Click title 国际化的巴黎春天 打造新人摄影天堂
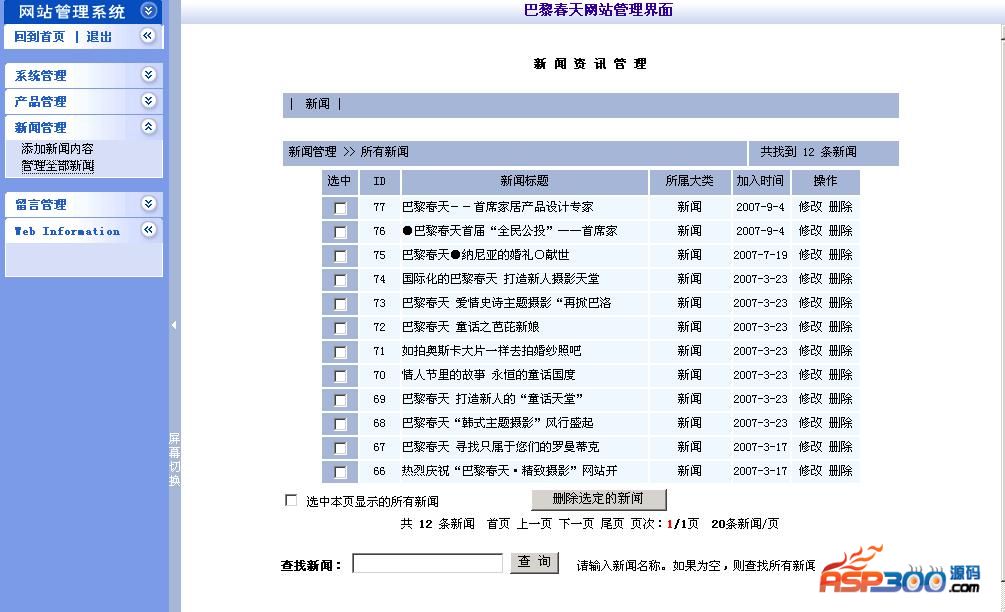This screenshot has height=612, width=1005. (501, 279)
